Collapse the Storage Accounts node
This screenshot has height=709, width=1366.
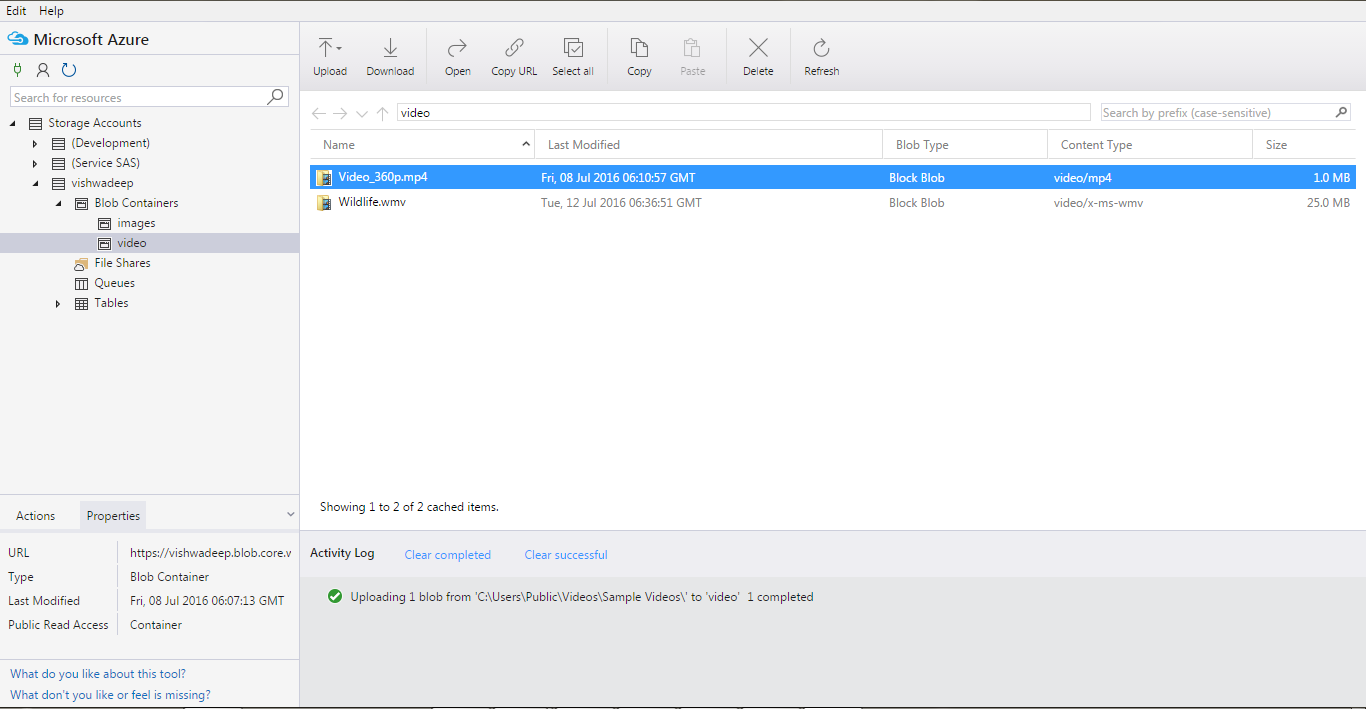[14, 124]
